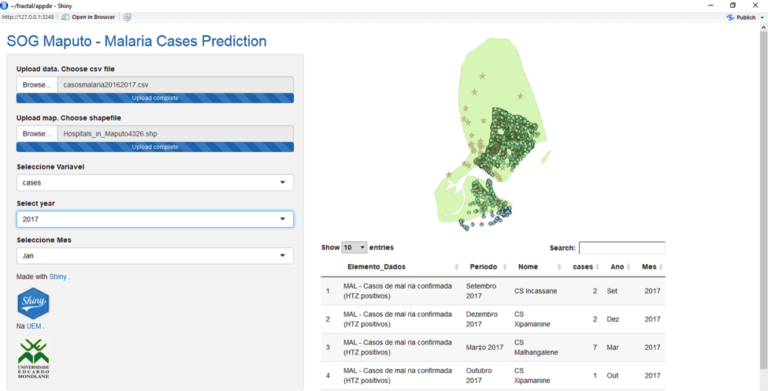Viewport: 768px width, 391px height.
Task: Sort table by cases column arrows
Action: [598, 267]
